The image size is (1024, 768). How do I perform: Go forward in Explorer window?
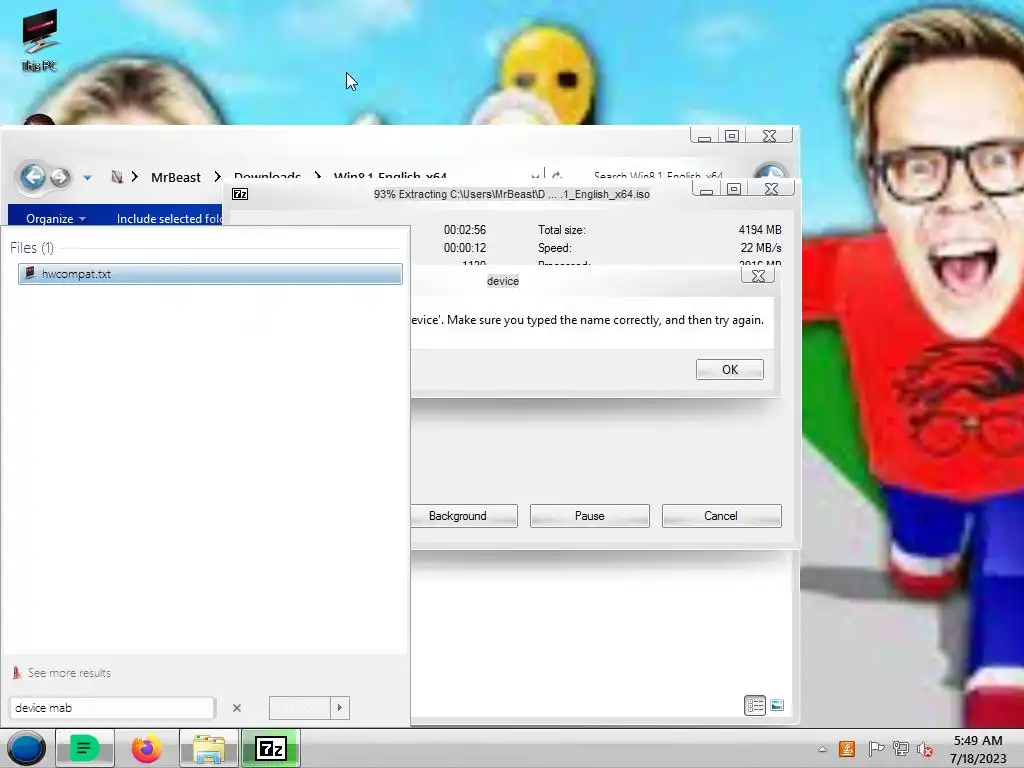coord(60,177)
